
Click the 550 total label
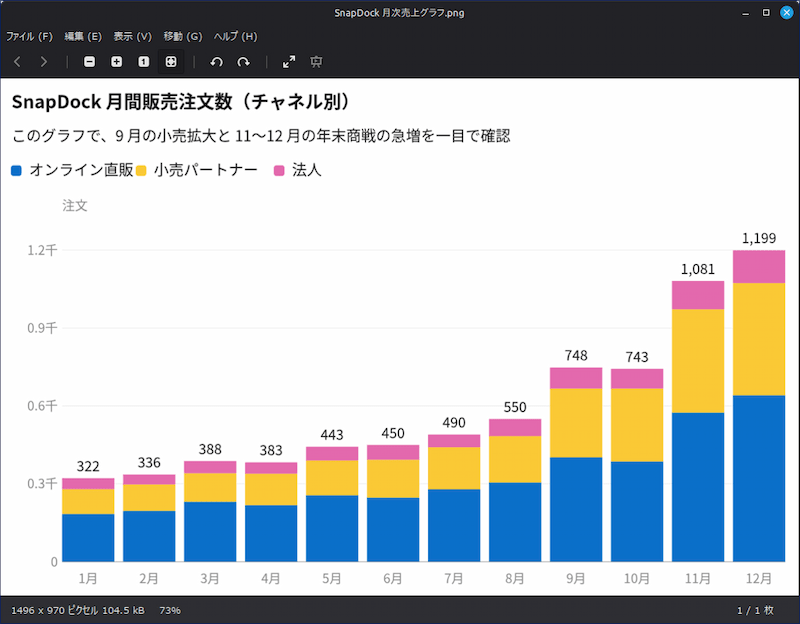coord(515,407)
